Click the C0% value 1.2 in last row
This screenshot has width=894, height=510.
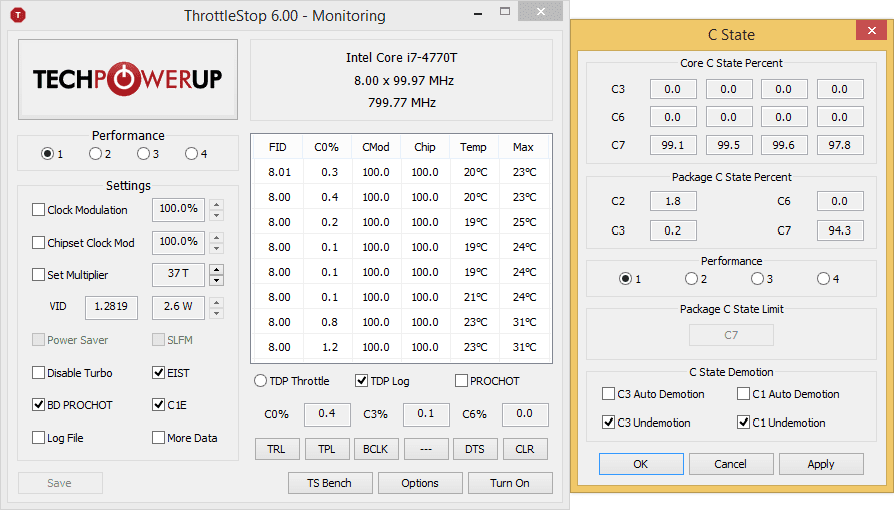pyautogui.click(x=330, y=347)
